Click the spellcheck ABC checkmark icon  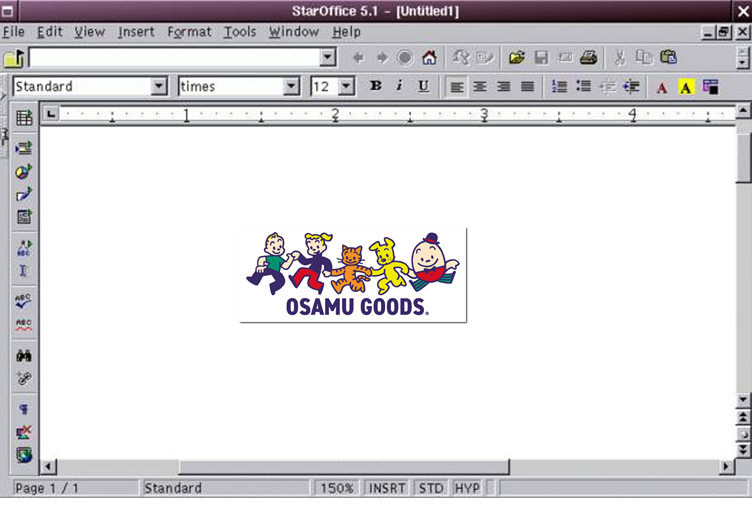pyautogui.click(x=24, y=301)
